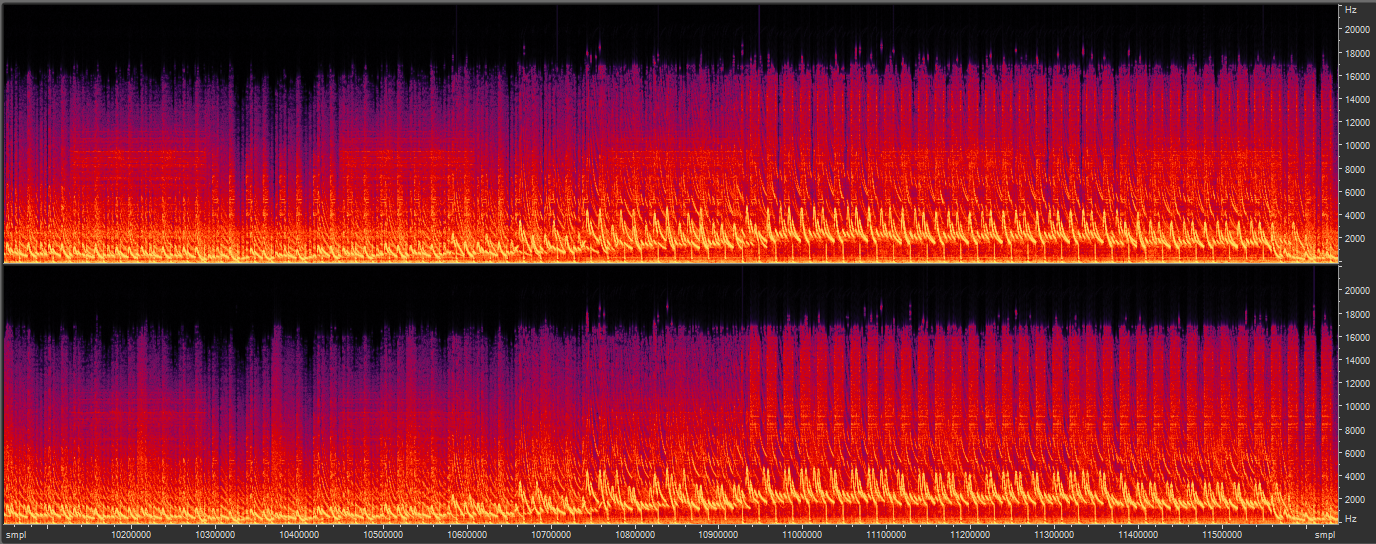Click 16000 on the lower channel frequency scale
Screen dimensions: 1376x544
(1357, 337)
